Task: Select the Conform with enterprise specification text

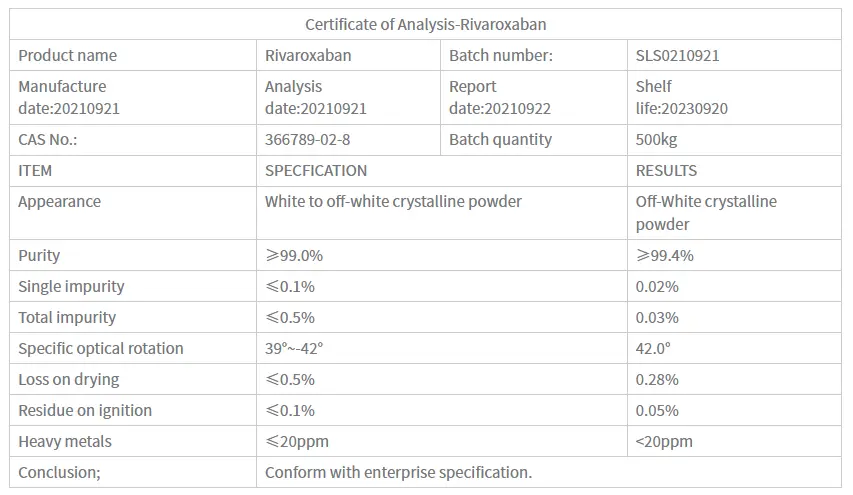Action: coord(398,473)
